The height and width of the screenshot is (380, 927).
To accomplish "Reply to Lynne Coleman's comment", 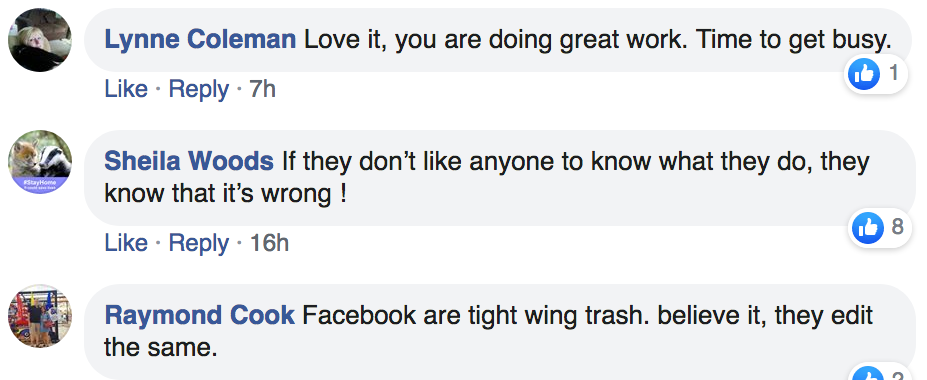I will pyautogui.click(x=199, y=90).
